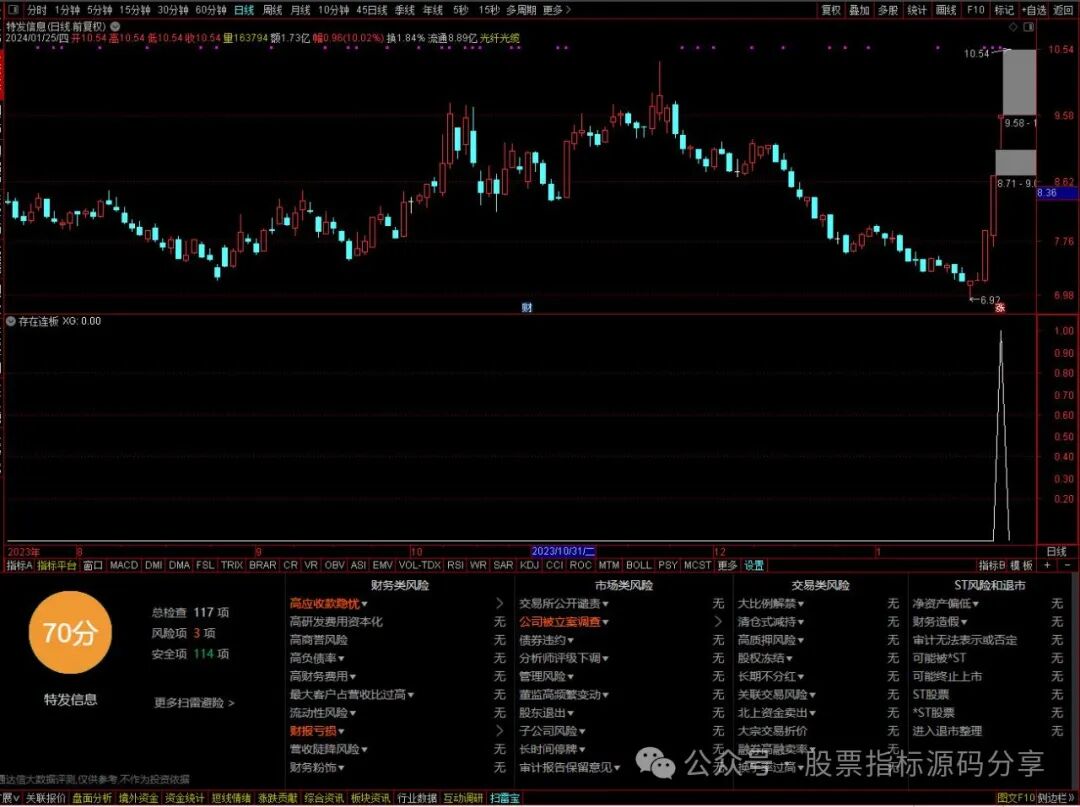
Task: Click the 标记 mark button
Action: click(x=1004, y=10)
